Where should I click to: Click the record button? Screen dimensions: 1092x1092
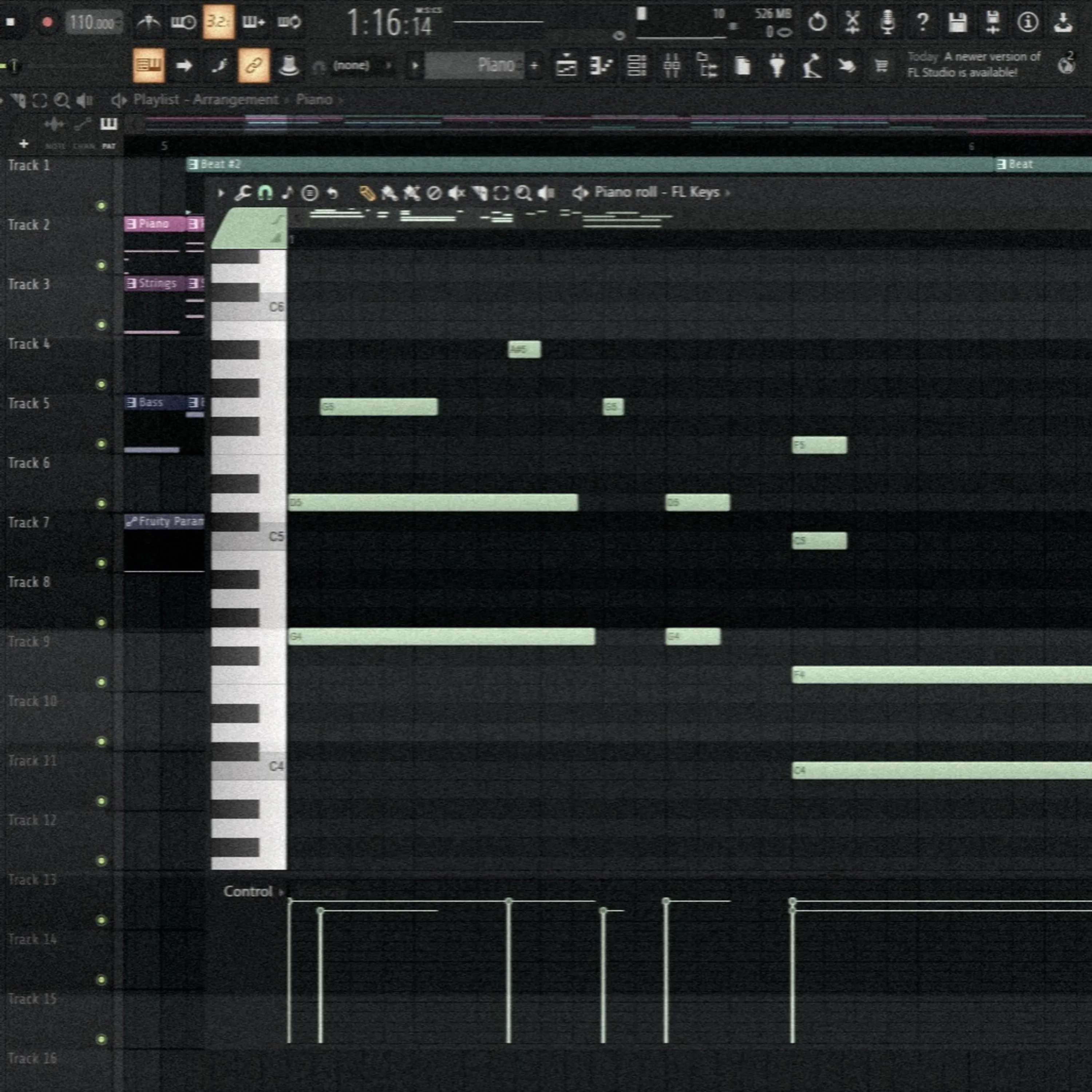[x=47, y=22]
